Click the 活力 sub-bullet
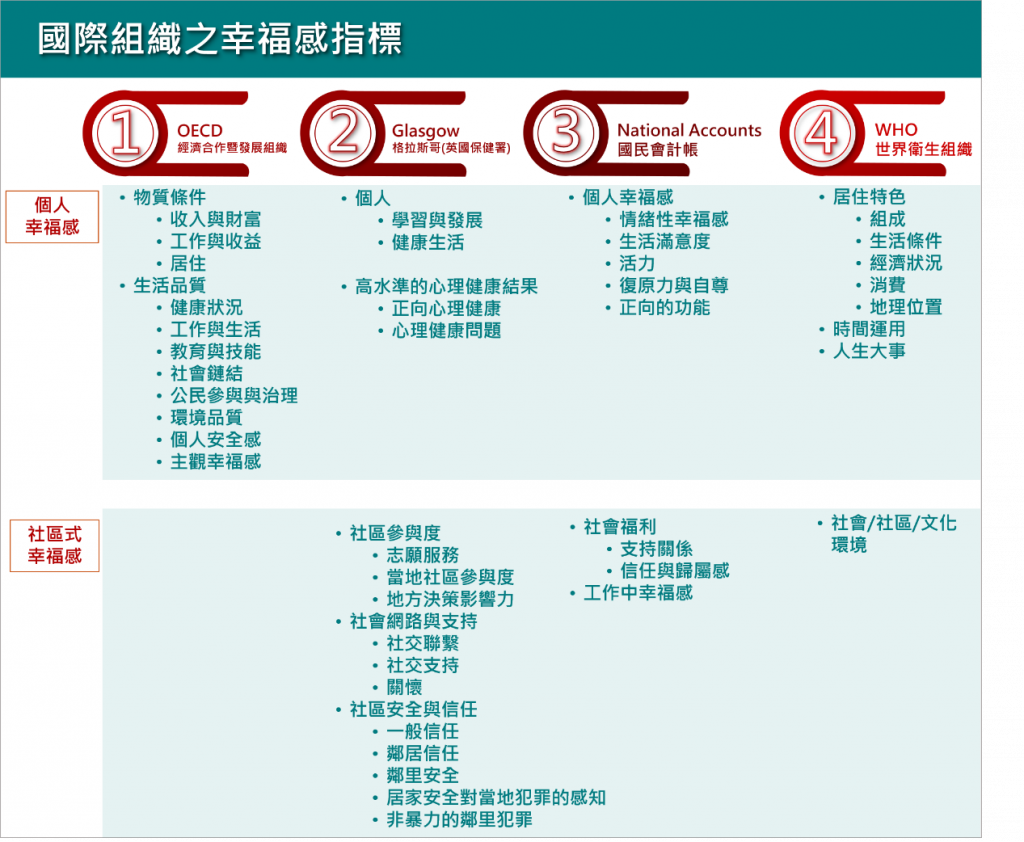Image resolution: width=1024 pixels, height=842 pixels. coord(637,263)
